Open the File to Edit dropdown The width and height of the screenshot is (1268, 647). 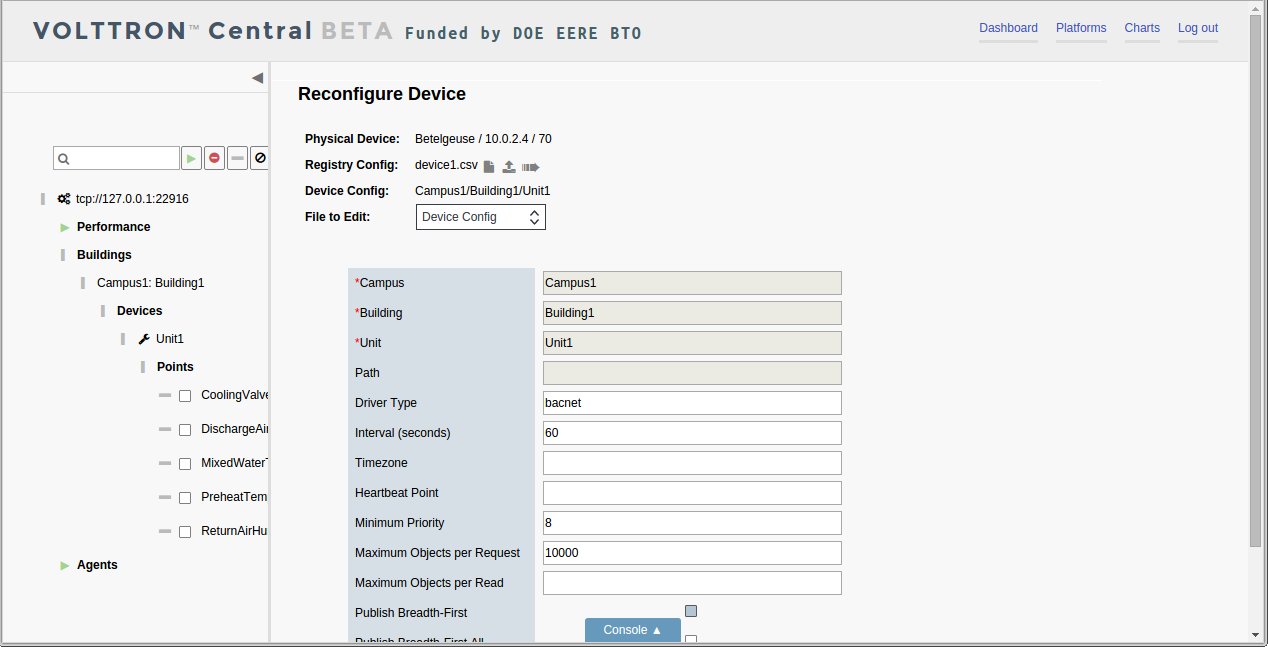481,217
